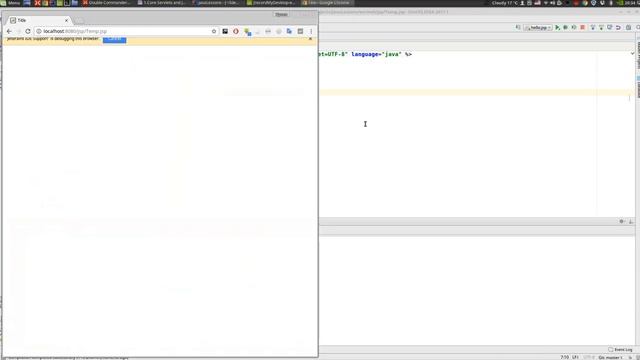Switch to Core Servlets task in panel
The height and width of the screenshot is (360, 640).
[x=162, y=3]
